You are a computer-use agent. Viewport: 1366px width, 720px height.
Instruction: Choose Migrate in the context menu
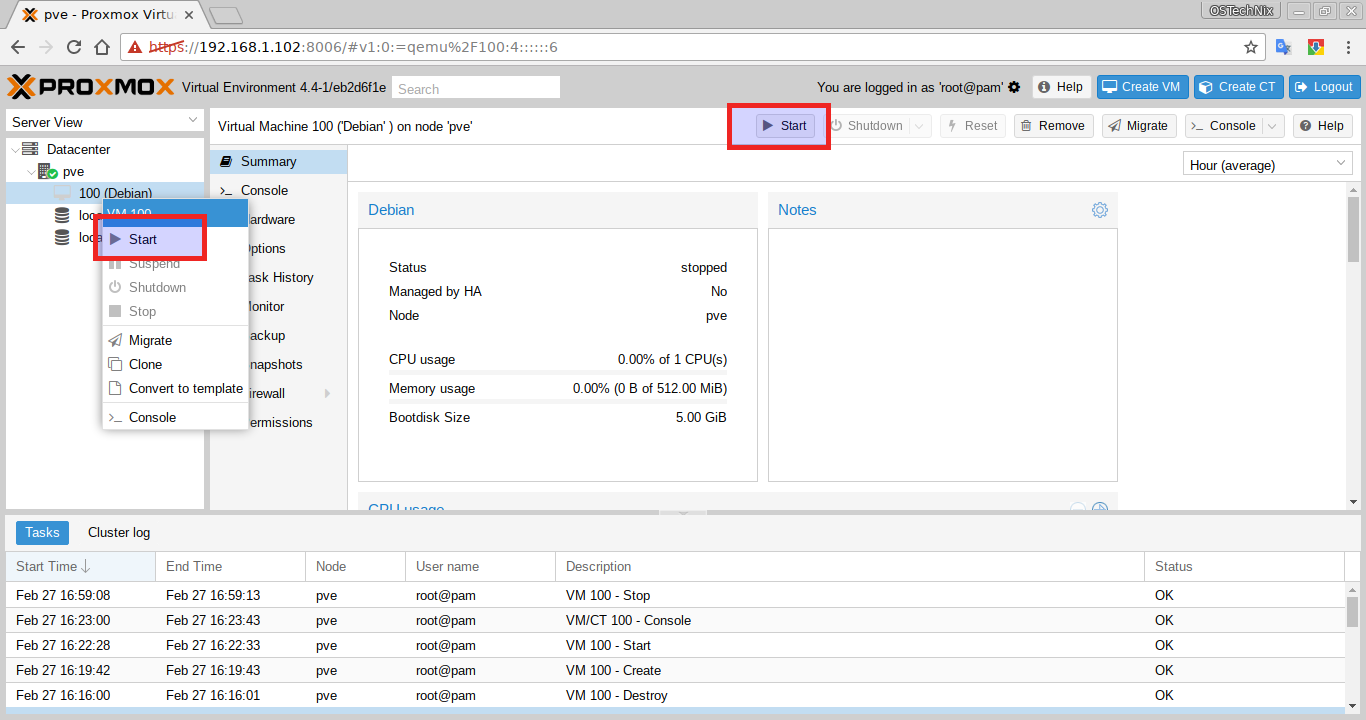pos(175,340)
